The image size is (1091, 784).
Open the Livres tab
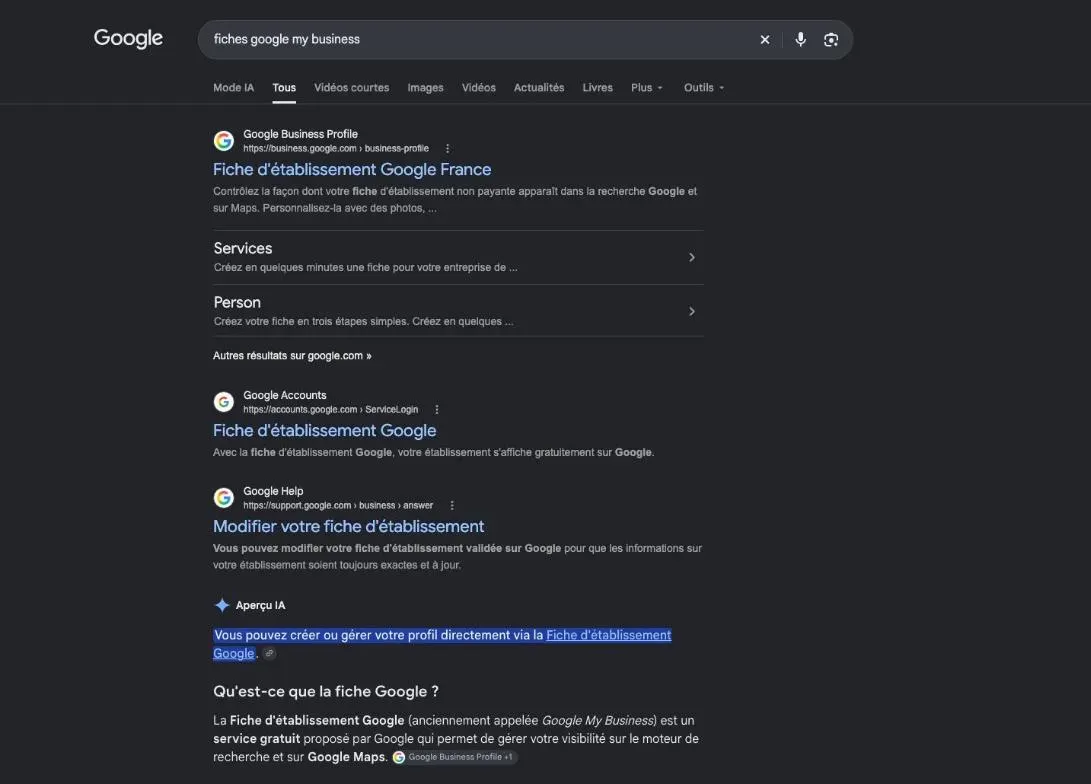point(597,88)
